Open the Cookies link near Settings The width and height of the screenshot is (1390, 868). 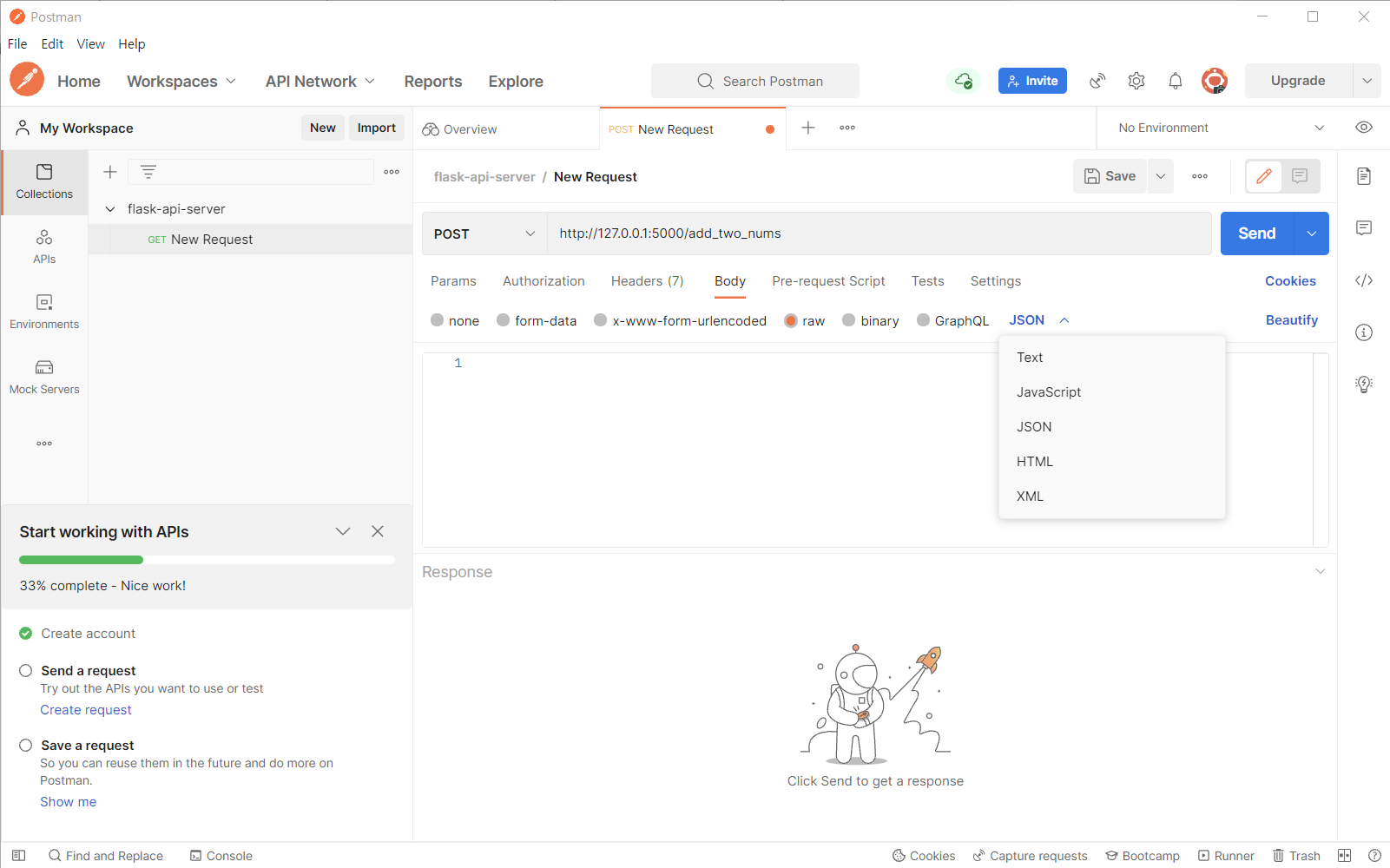[x=1290, y=281]
